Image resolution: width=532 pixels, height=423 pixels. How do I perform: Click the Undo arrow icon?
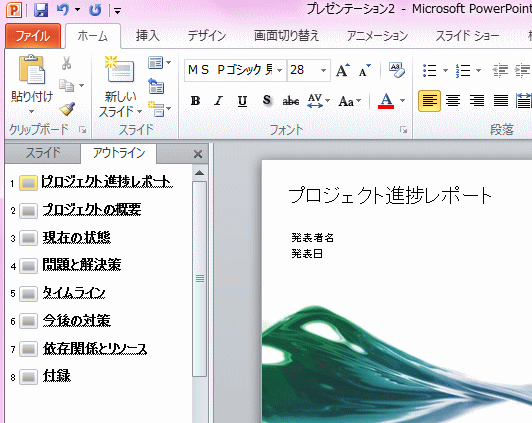pyautogui.click(x=63, y=9)
